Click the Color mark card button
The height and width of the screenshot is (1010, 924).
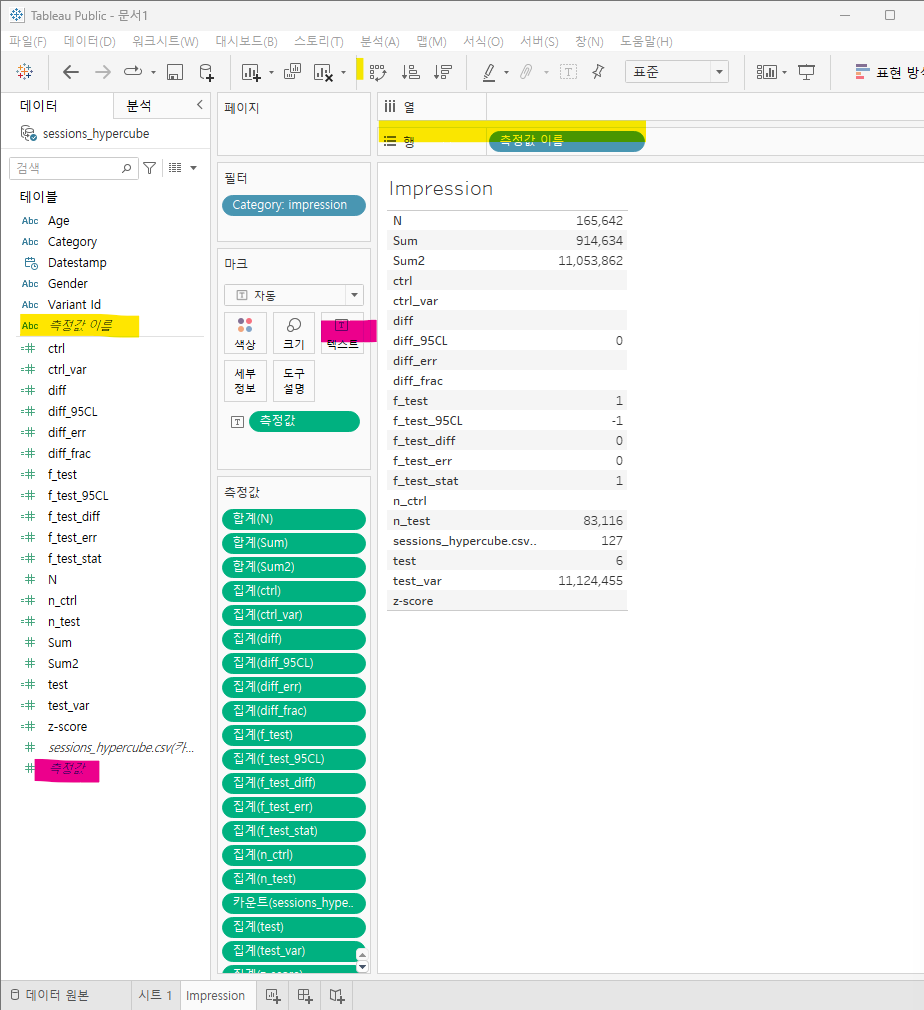245,333
